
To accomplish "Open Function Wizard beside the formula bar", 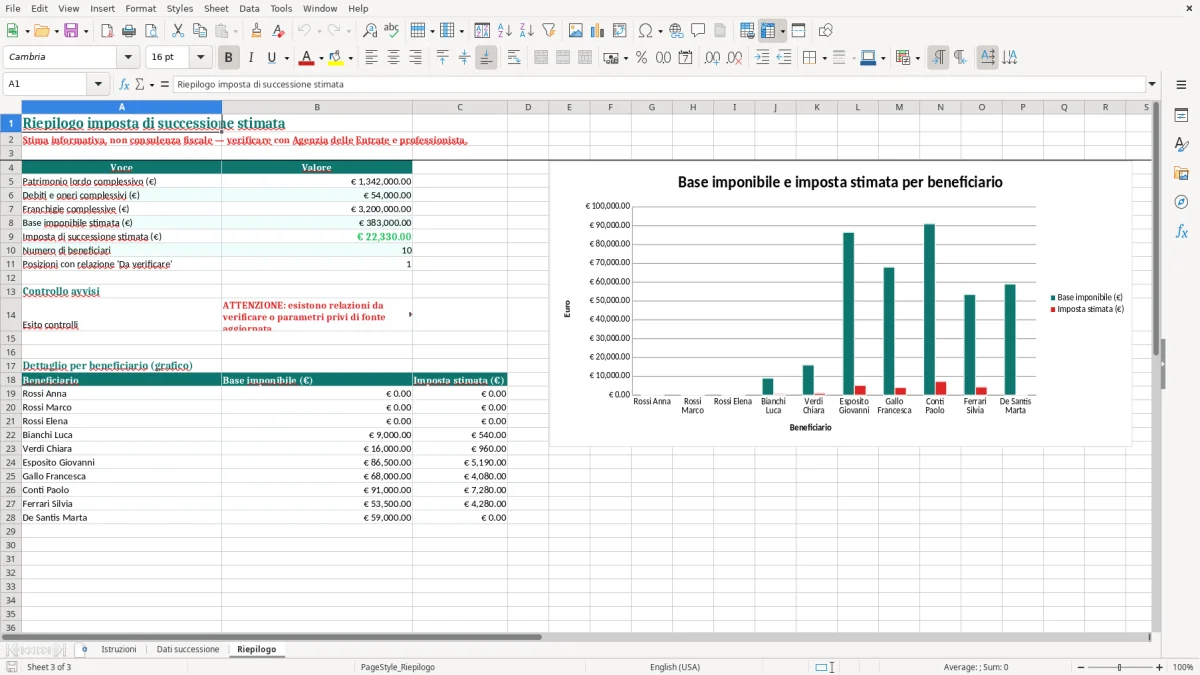I will point(125,85).
